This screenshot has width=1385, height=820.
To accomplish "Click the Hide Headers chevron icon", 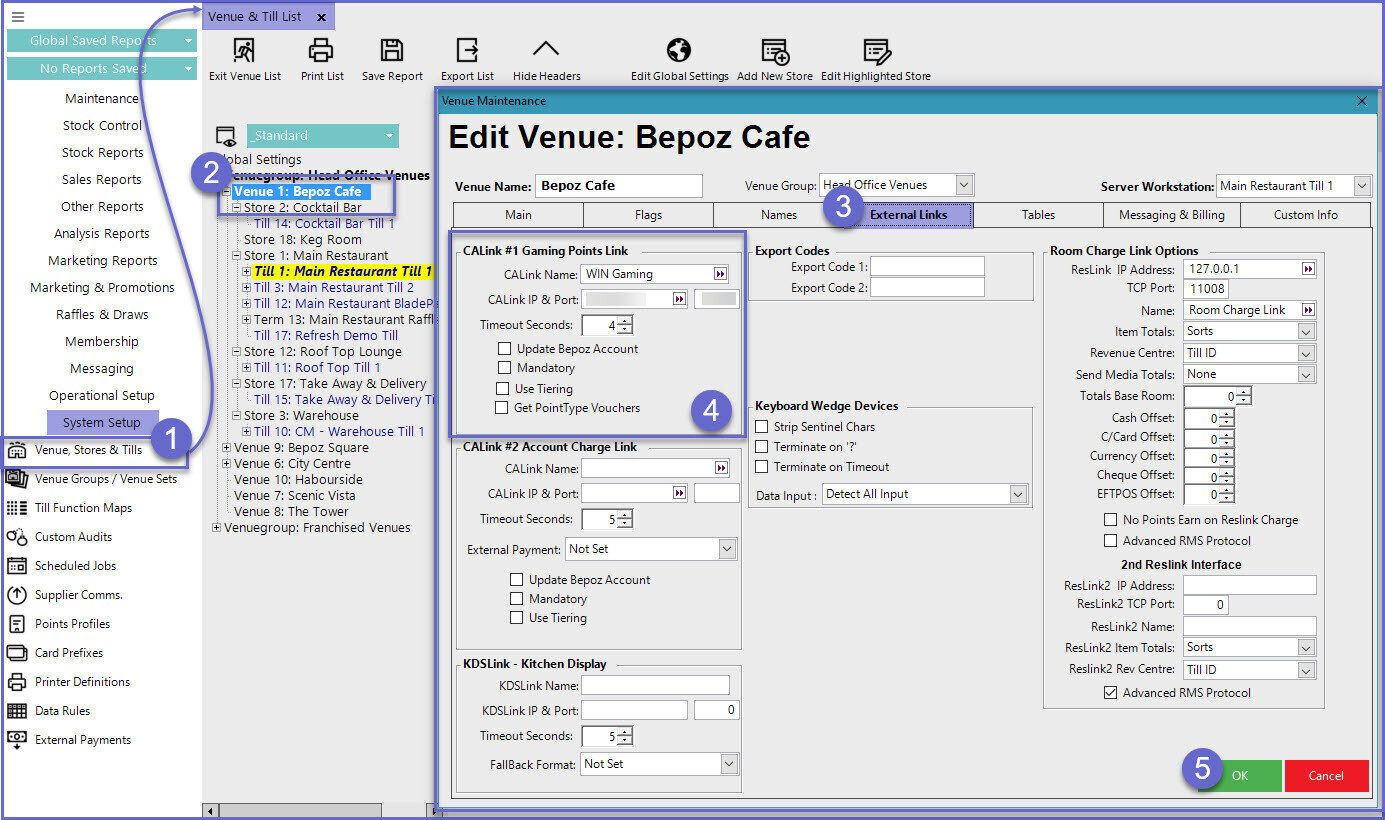I will (546, 48).
